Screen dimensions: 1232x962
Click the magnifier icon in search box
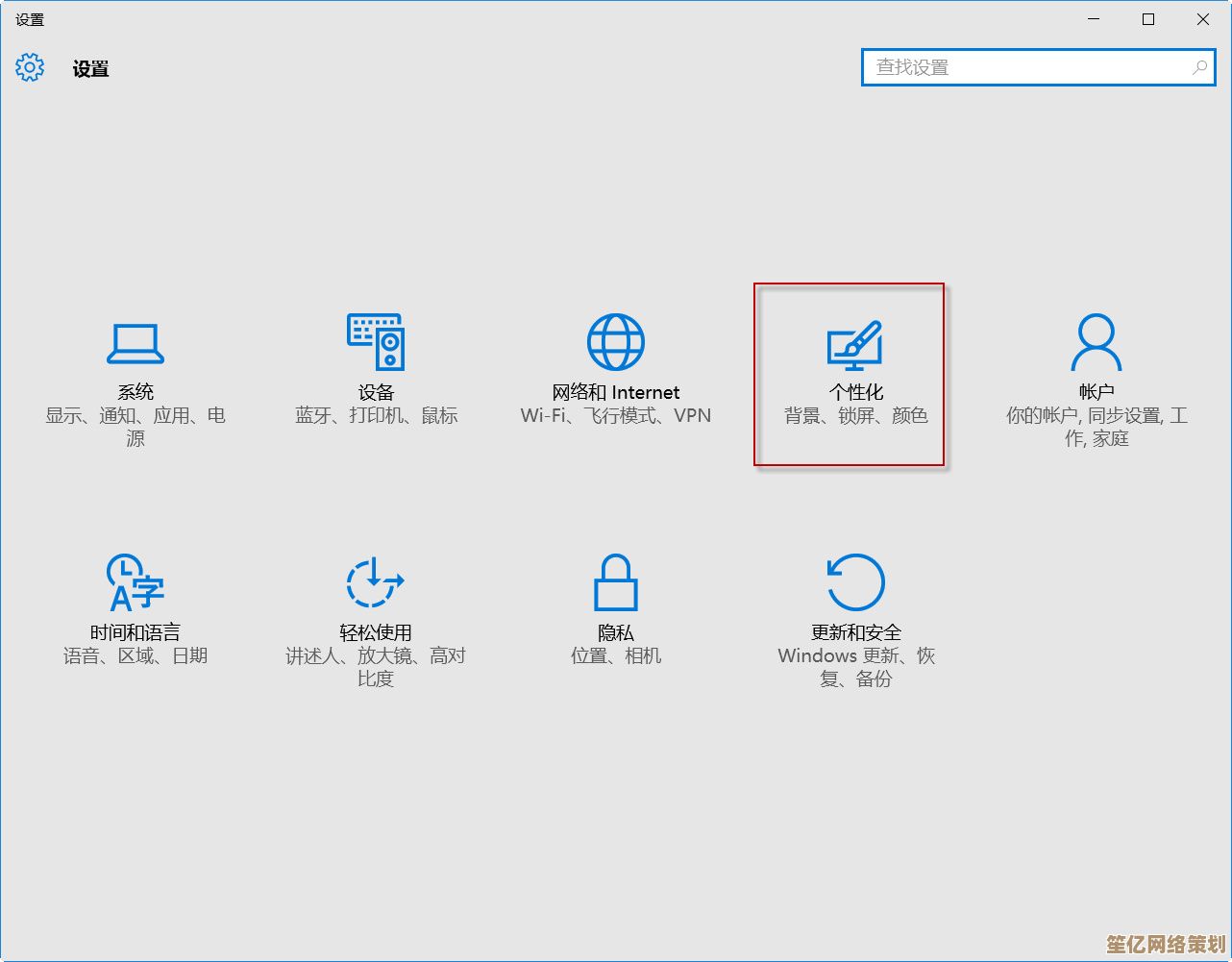click(x=1199, y=67)
